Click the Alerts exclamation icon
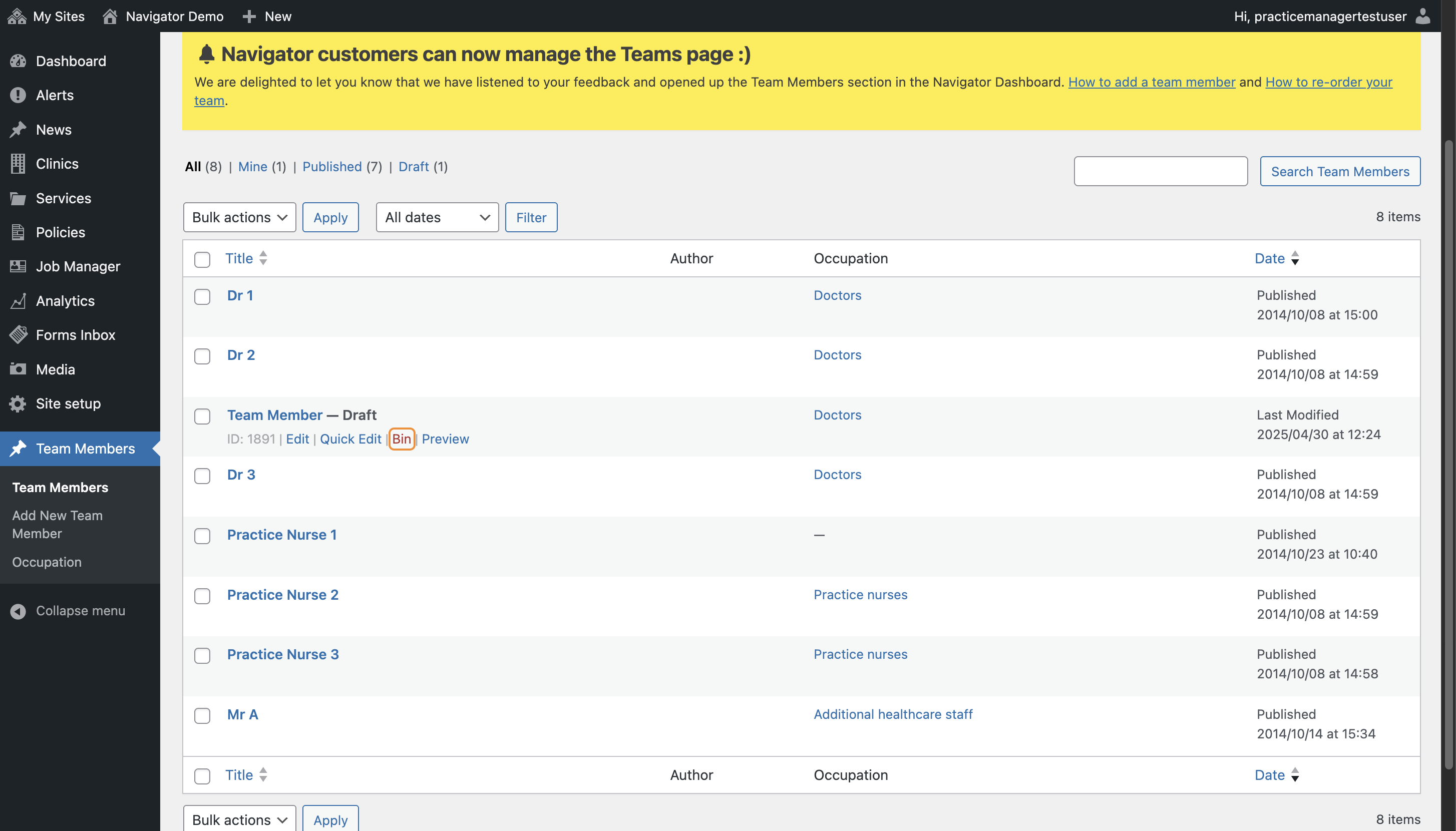The image size is (1456, 831). (18, 95)
